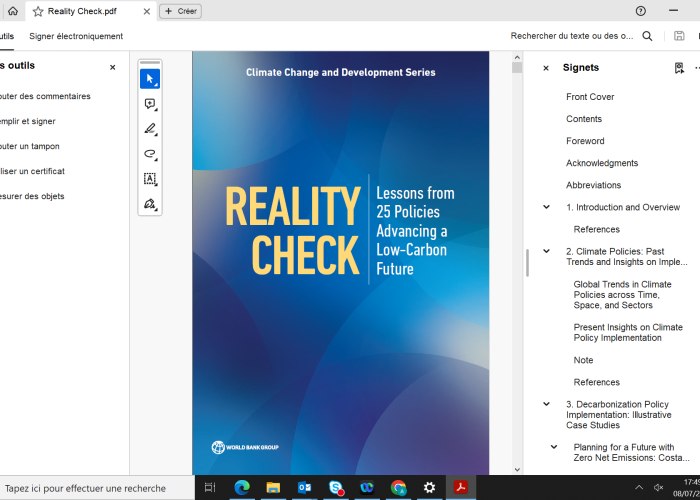700x500 pixels.
Task: Click document scrollbar up arrow
Action: pos(517,57)
